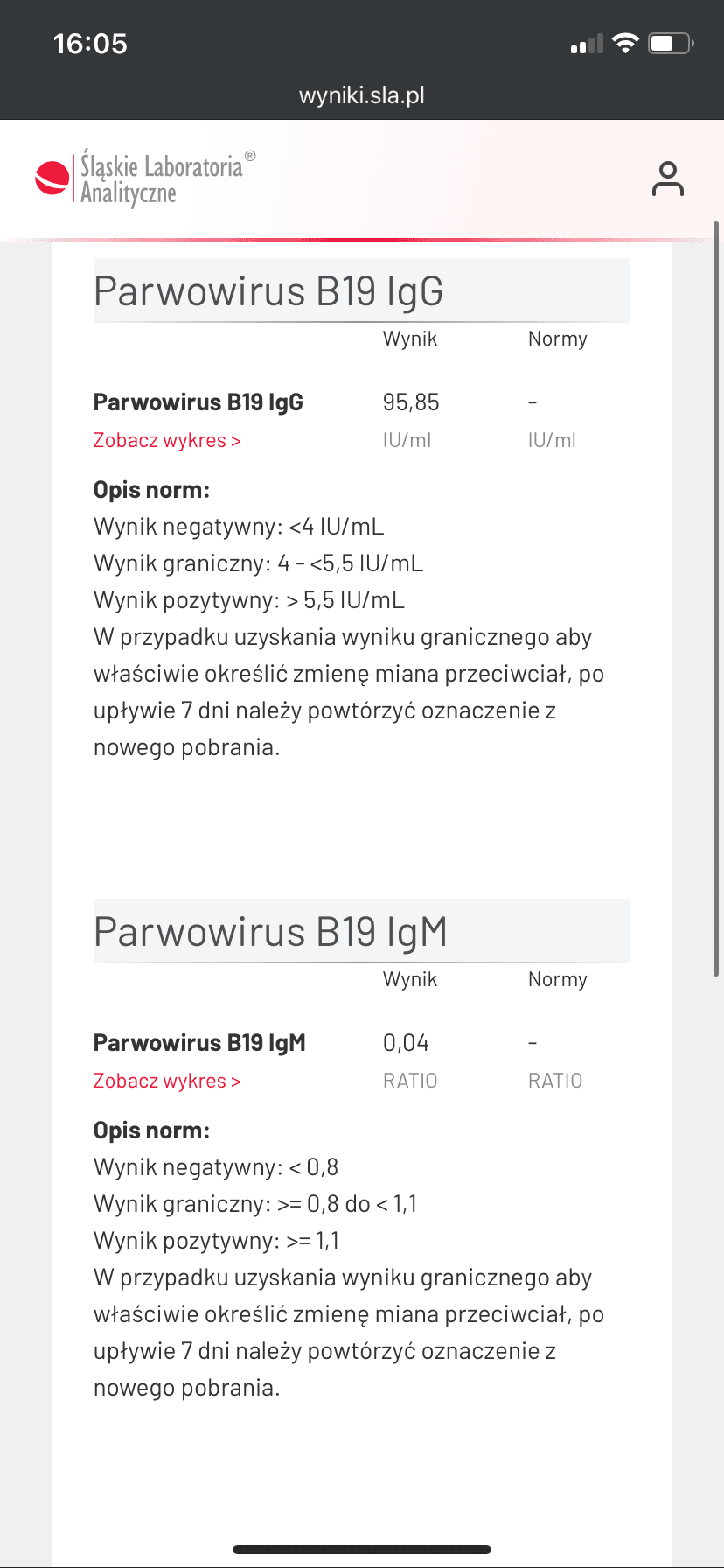Viewport: 724px width, 1568px height.
Task: Click the "Normy" column header under IgG
Action: (558, 339)
